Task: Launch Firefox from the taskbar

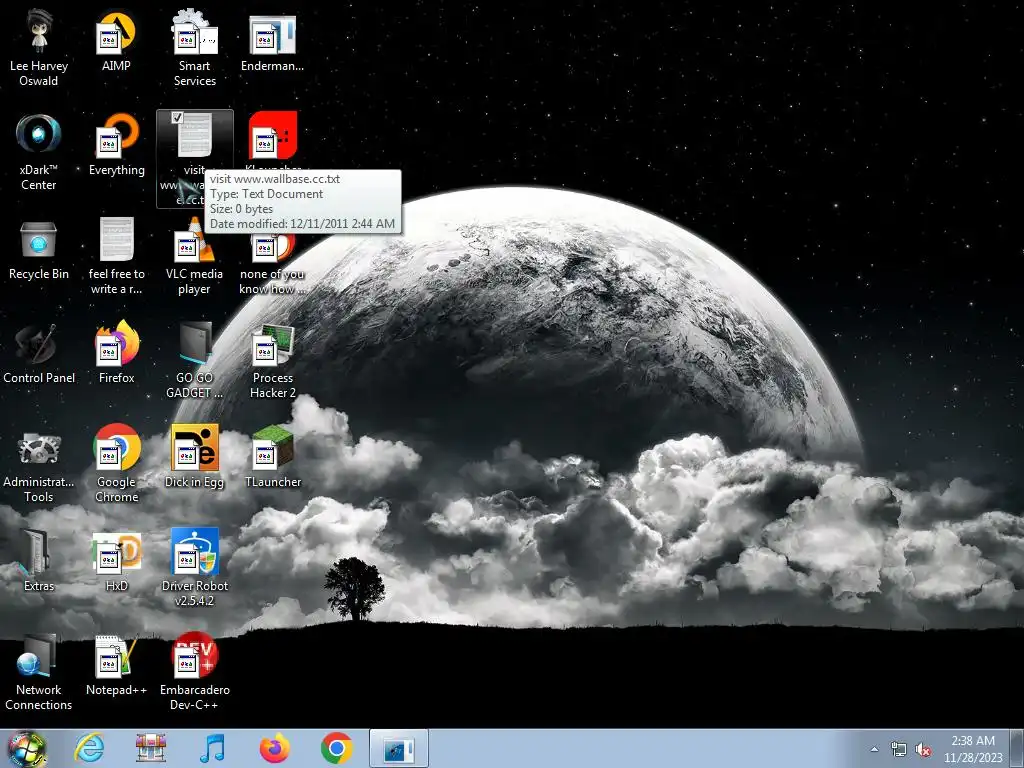Action: coord(274,748)
